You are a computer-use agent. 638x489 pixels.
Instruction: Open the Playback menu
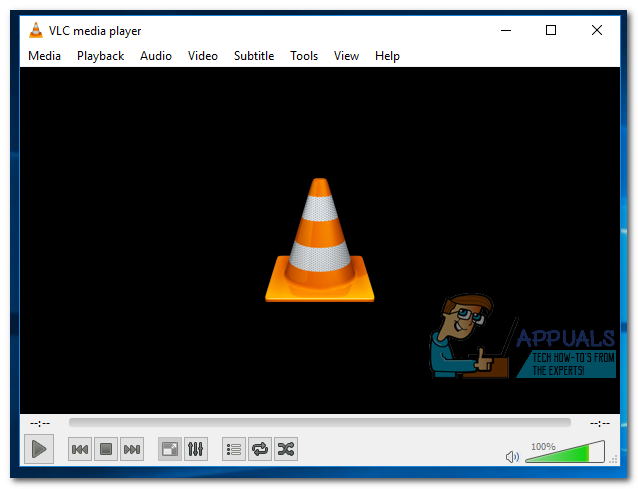click(x=101, y=56)
